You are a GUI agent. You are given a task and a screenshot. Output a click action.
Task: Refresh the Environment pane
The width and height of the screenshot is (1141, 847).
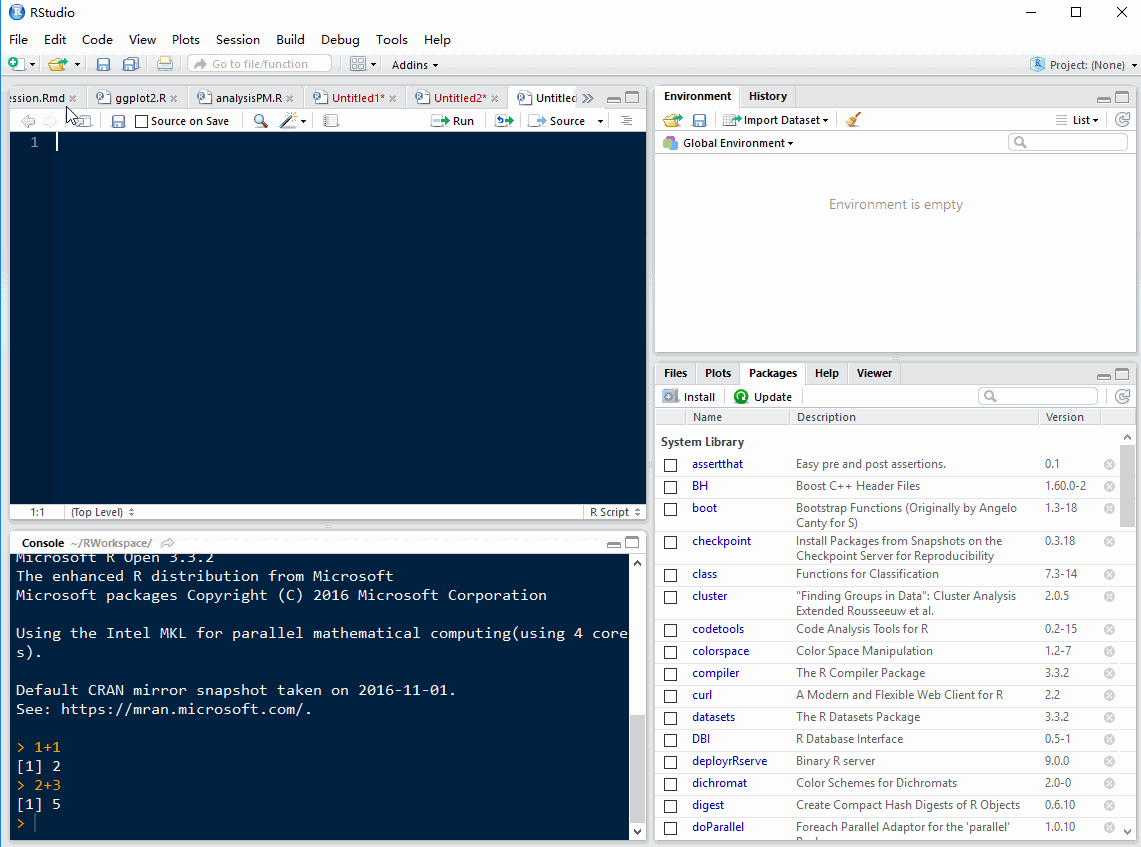click(1123, 119)
